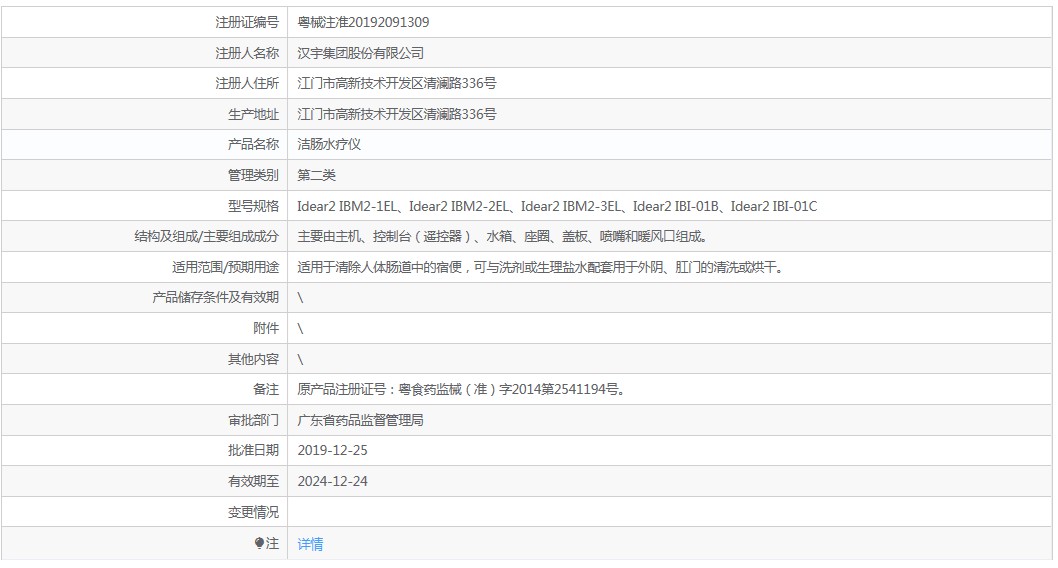Viewport: 1058px width, 568px height.
Task: Click the 产品名称 label
Action: (x=253, y=144)
